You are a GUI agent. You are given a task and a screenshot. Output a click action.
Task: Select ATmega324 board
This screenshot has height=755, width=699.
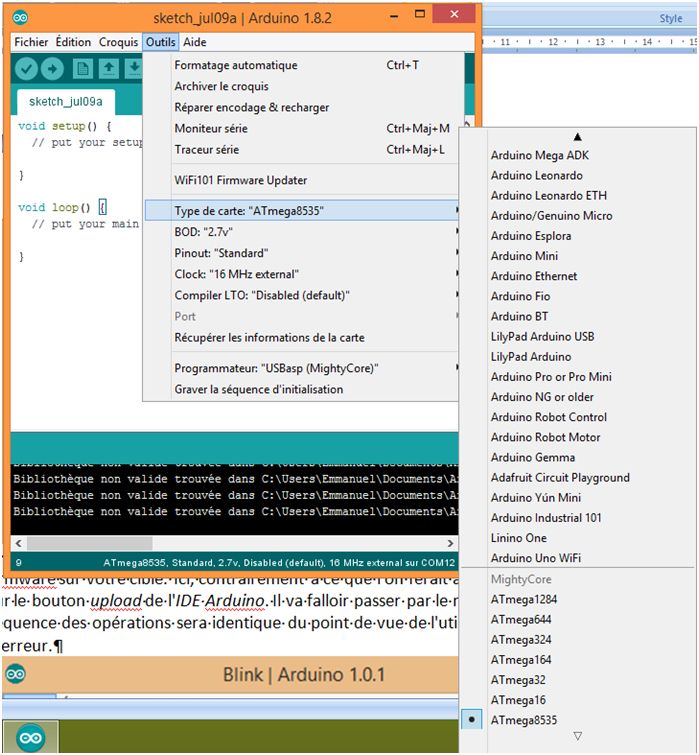[x=578, y=639]
